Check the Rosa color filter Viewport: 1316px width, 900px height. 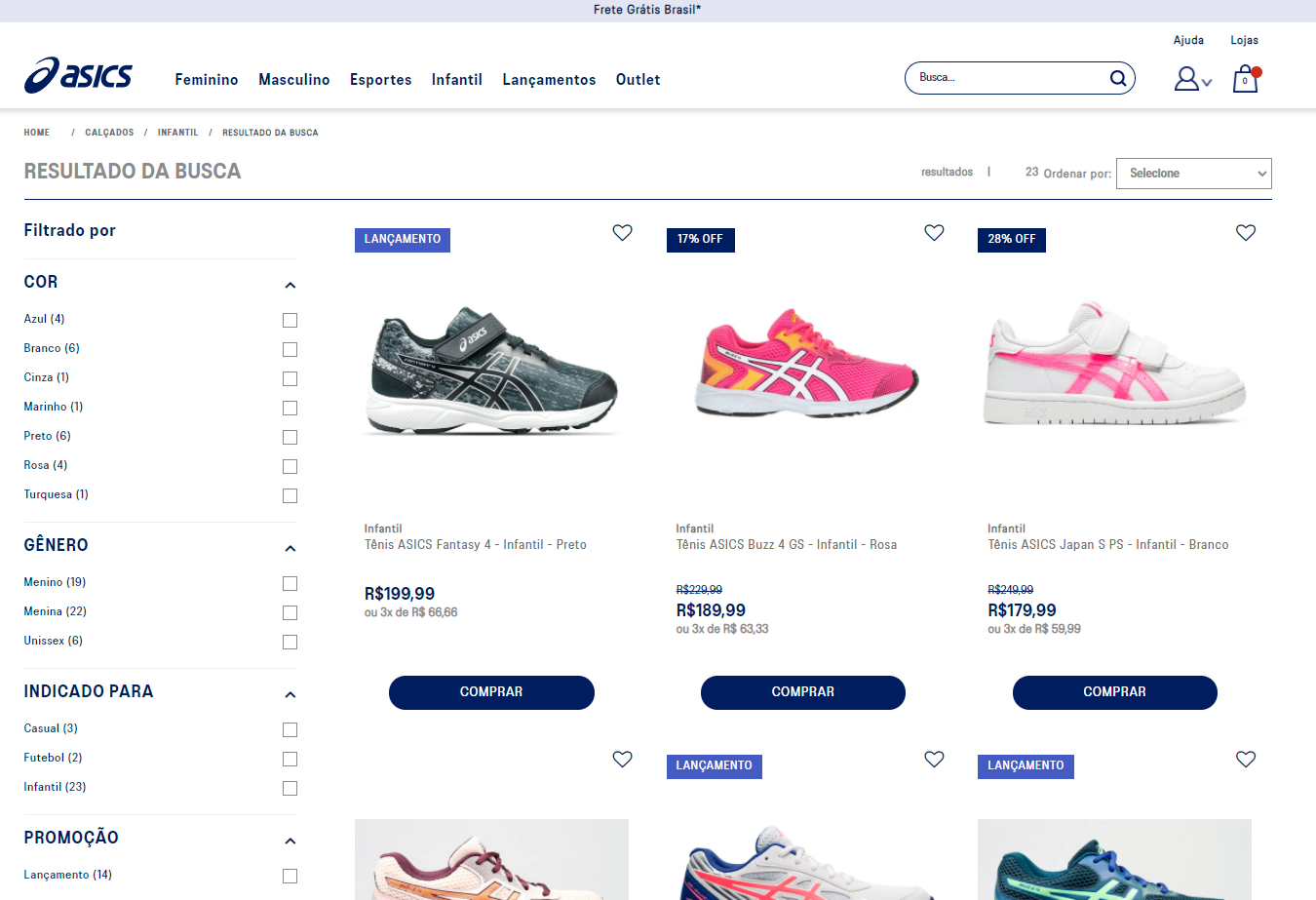pos(290,466)
